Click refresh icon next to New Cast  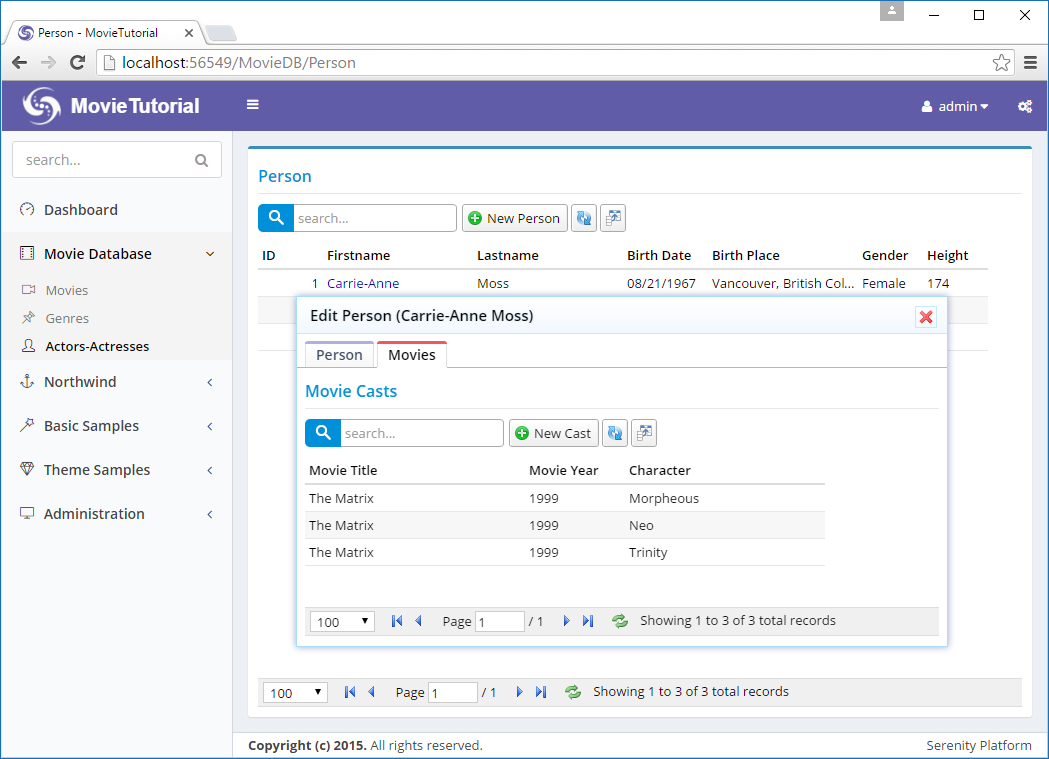615,433
